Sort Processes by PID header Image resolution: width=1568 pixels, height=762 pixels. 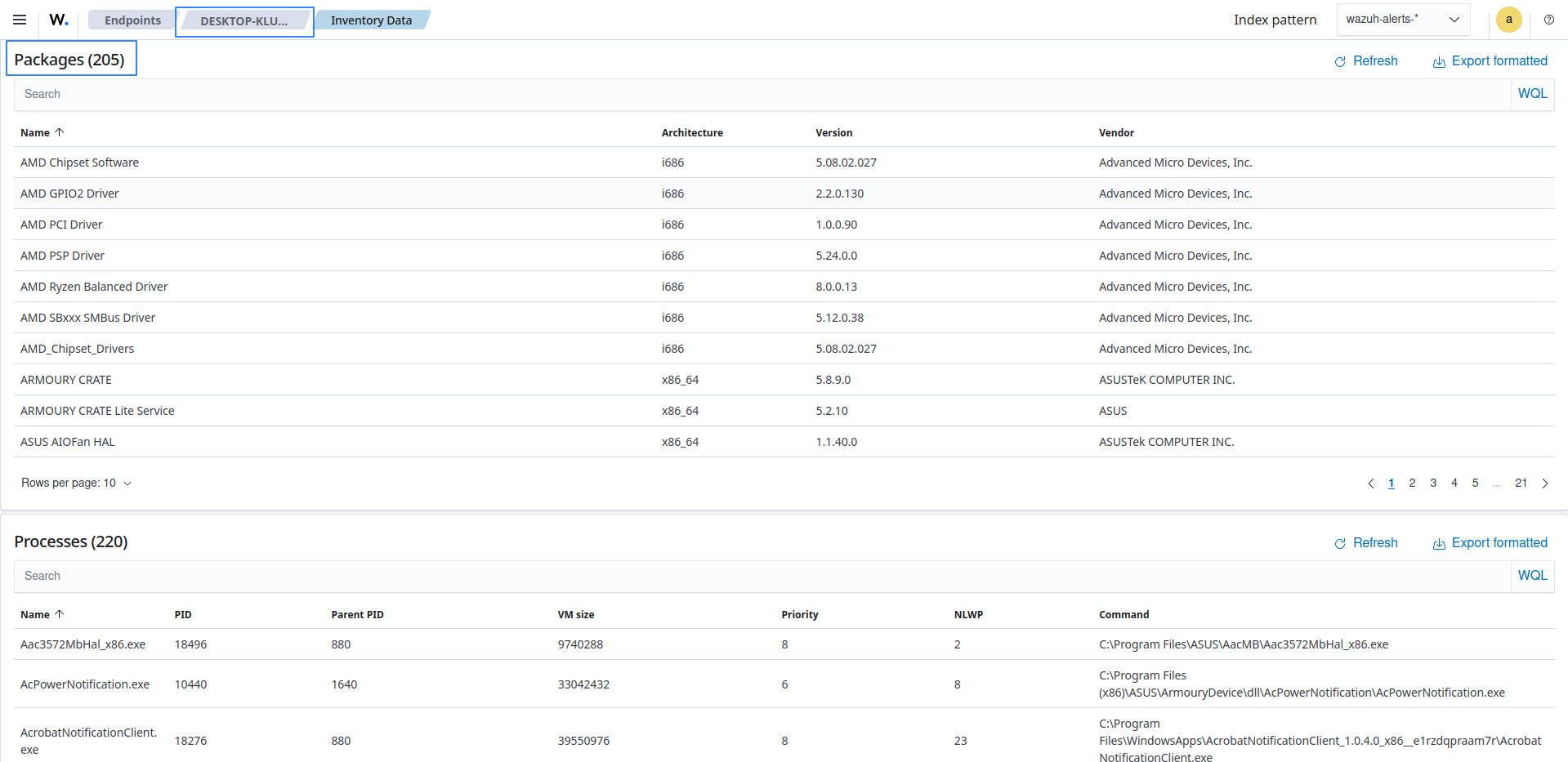tap(183, 614)
